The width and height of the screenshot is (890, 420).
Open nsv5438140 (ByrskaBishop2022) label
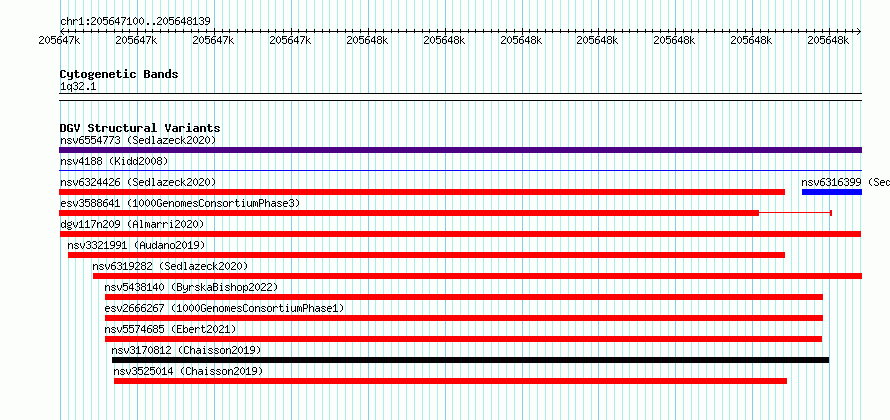pos(191,287)
